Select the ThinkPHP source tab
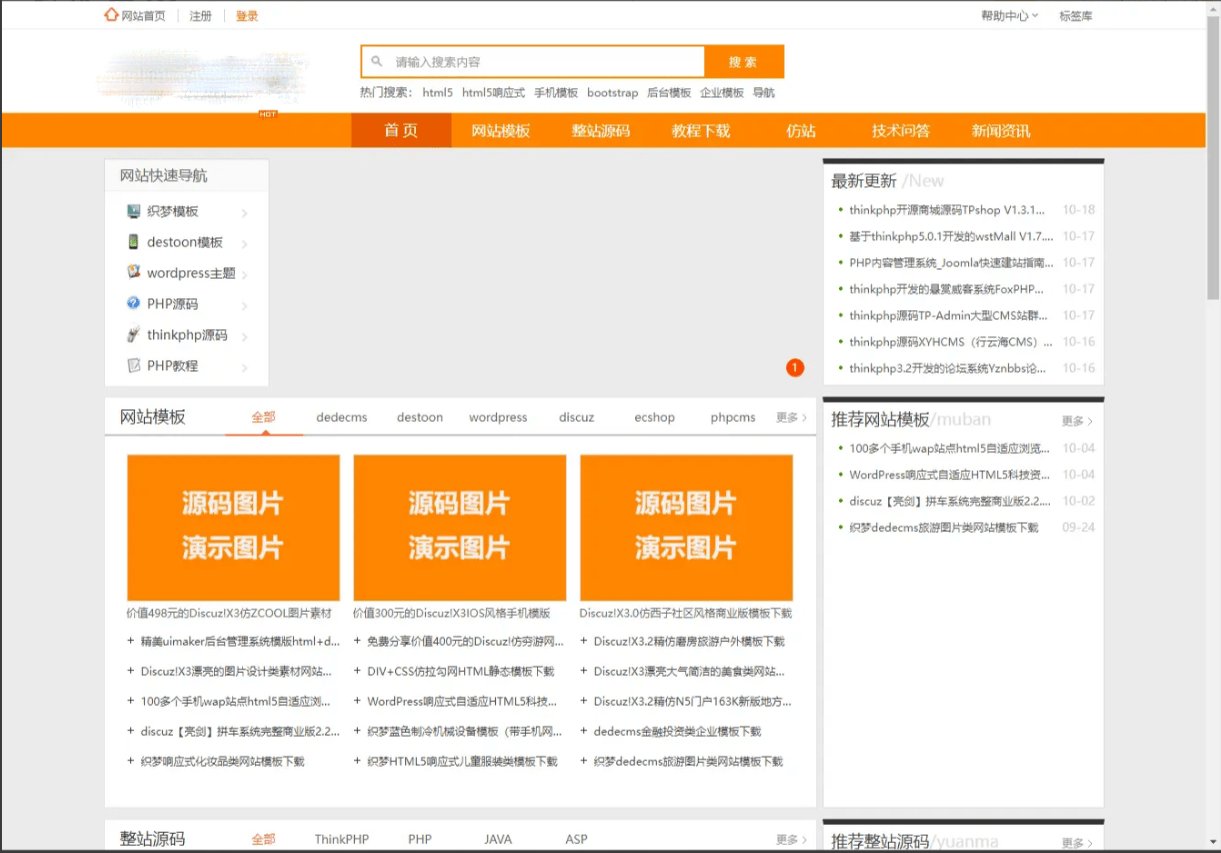Image resolution: width=1221 pixels, height=853 pixels. [342, 840]
